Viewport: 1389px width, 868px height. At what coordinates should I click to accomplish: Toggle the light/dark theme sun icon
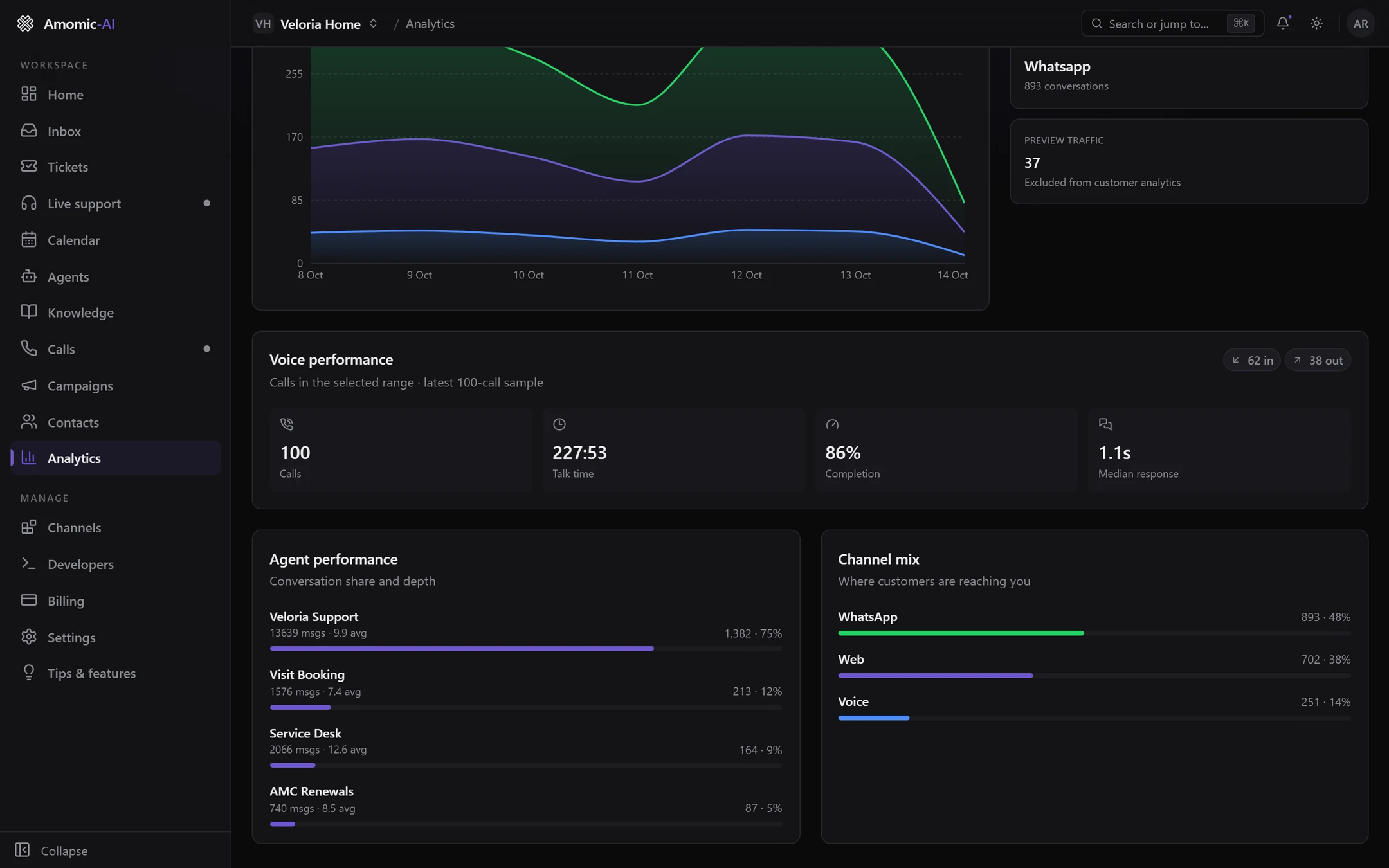1316,23
